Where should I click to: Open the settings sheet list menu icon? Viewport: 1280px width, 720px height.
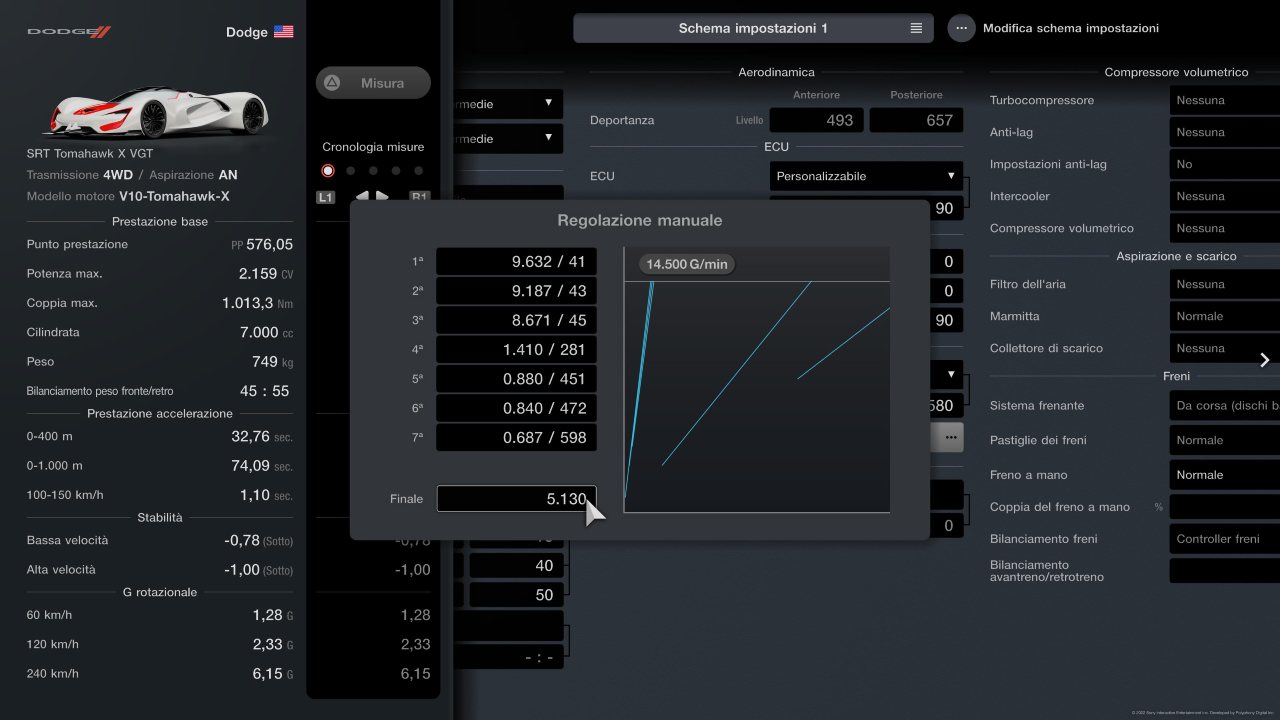(916, 28)
